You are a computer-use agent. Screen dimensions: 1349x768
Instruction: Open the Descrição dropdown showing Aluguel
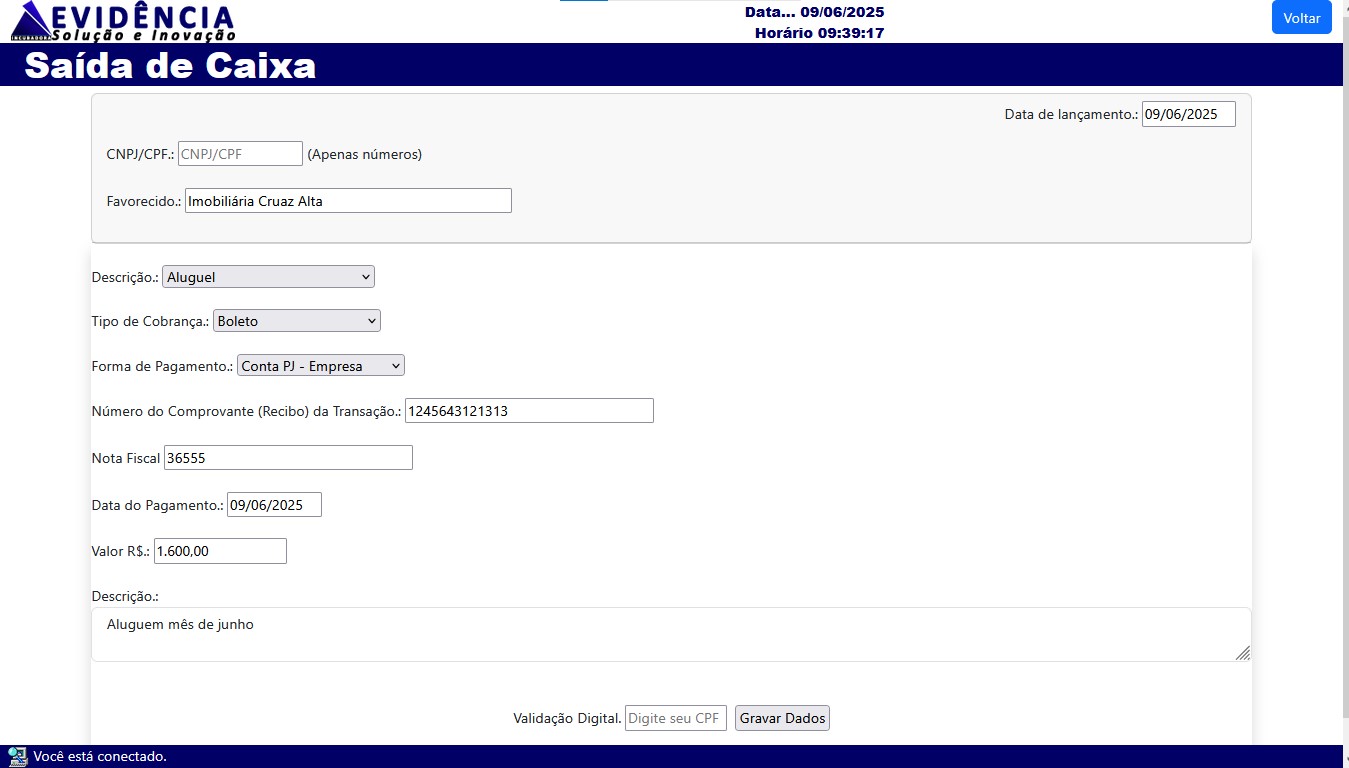coord(268,277)
